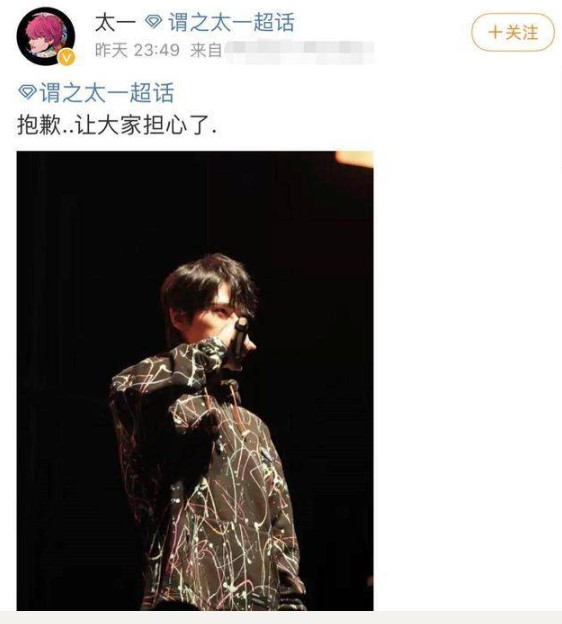The width and height of the screenshot is (562, 624).
Task: Click the orange stage light in the photo corner
Action: (354, 159)
